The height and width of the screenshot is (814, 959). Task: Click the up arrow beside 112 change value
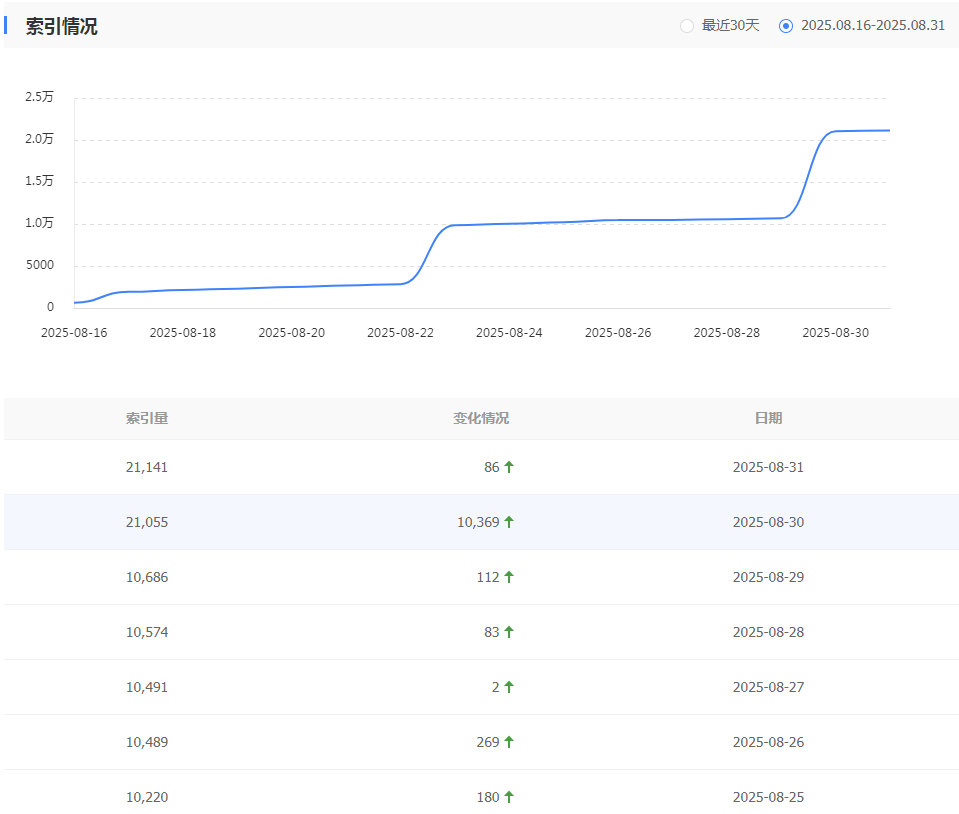pyautogui.click(x=510, y=576)
